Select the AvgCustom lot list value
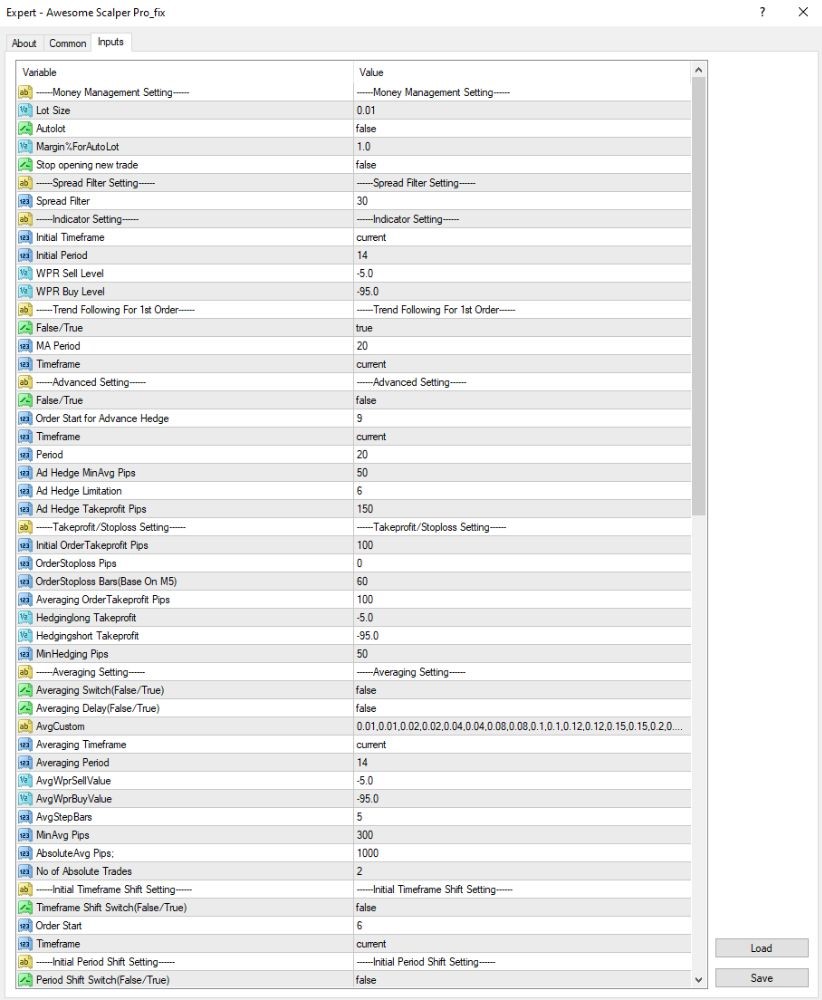Screen dimensions: 822x1000 [522, 726]
